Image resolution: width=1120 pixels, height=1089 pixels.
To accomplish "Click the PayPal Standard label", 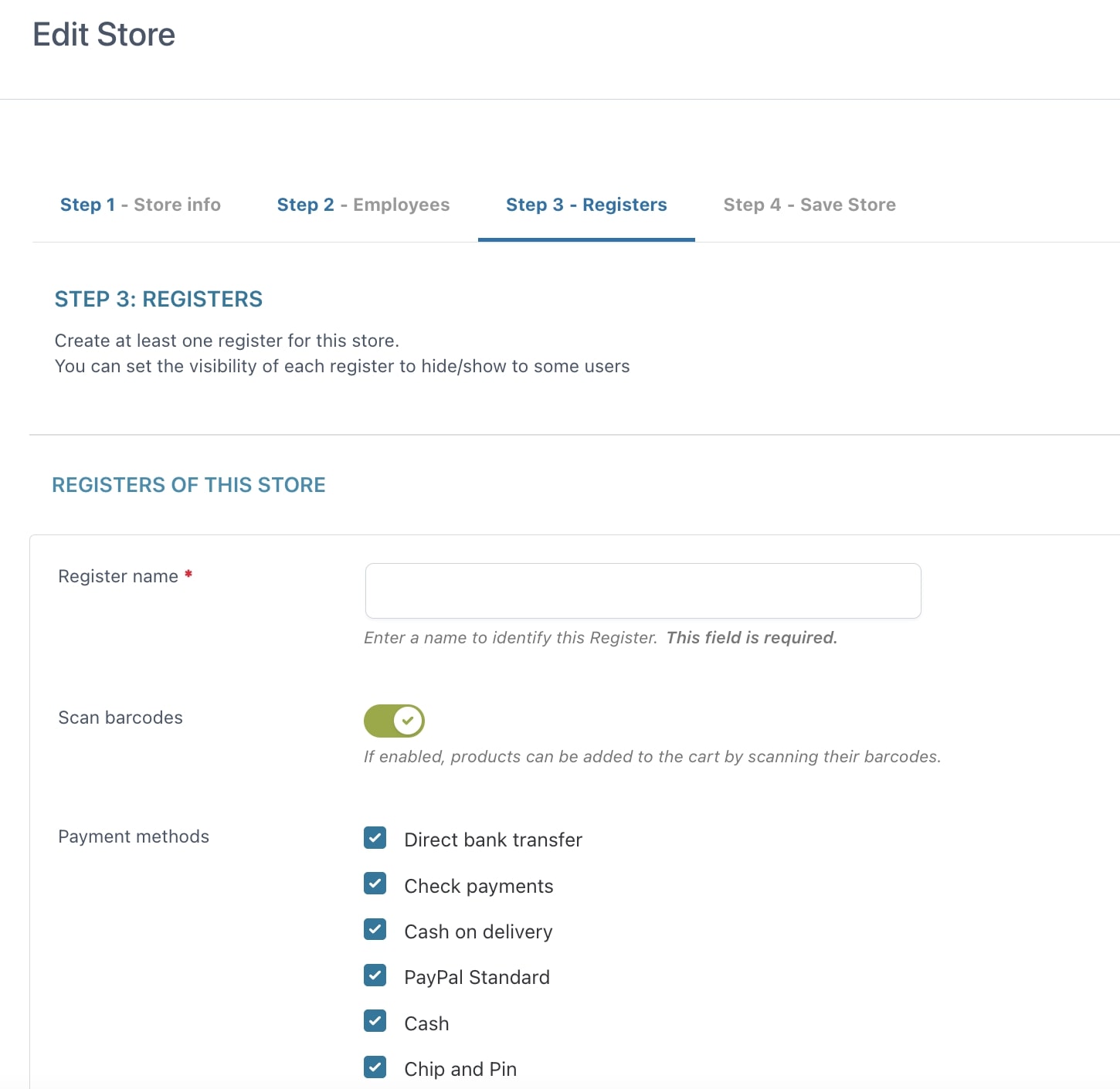I will tap(477, 977).
